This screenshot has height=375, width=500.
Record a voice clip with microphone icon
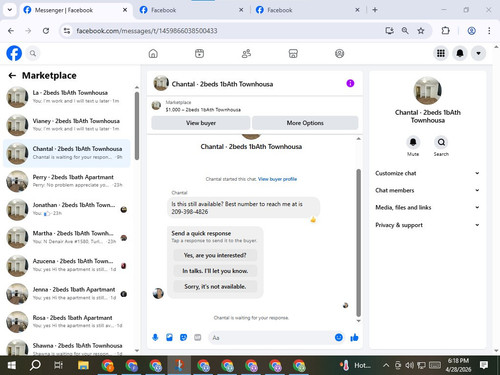[x=155, y=338]
